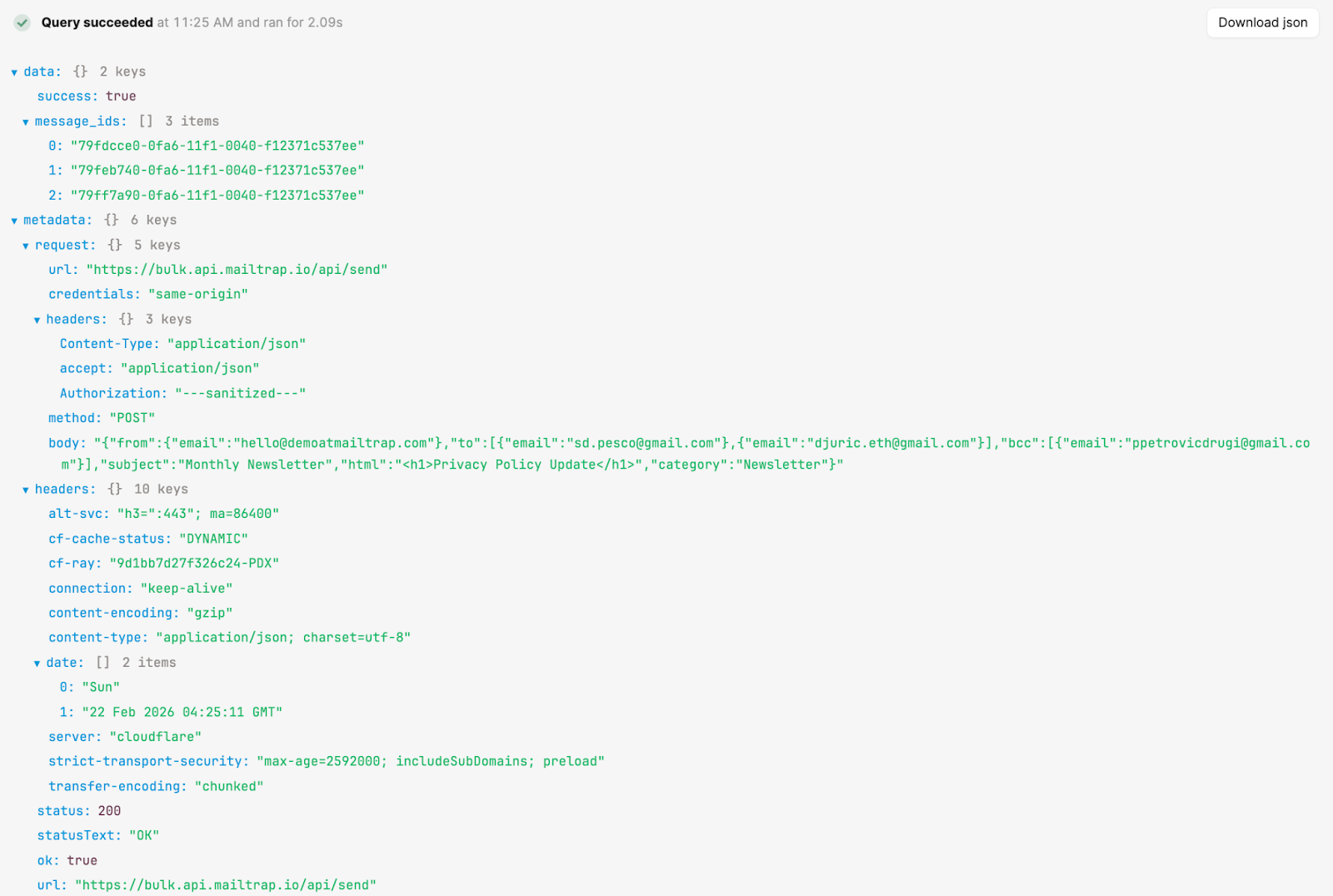This screenshot has width=1333, height=896.
Task: Click the cf-ray header value
Action: (194, 564)
